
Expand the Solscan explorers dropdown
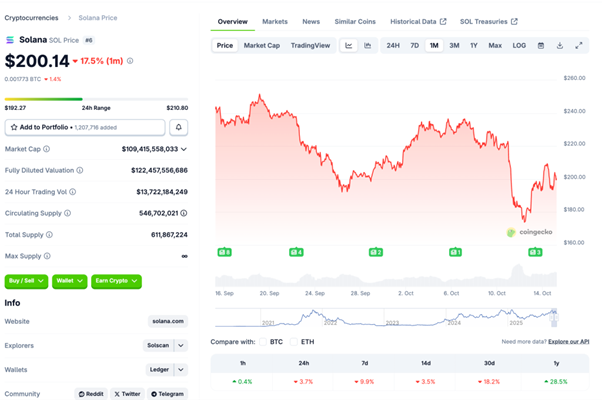click(181, 345)
